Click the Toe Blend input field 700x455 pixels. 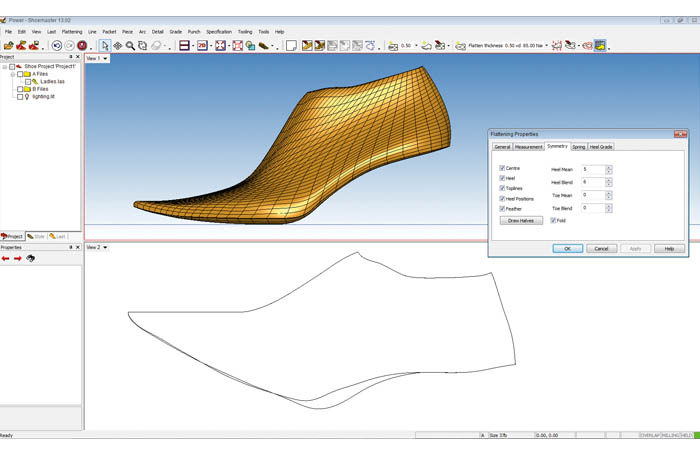(592, 208)
